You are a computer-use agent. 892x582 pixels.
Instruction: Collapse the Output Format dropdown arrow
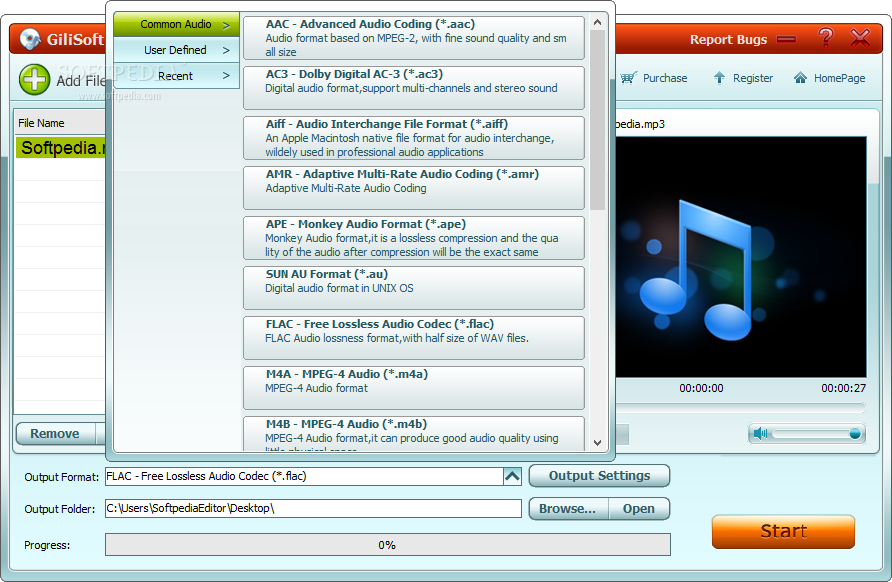[x=512, y=476]
